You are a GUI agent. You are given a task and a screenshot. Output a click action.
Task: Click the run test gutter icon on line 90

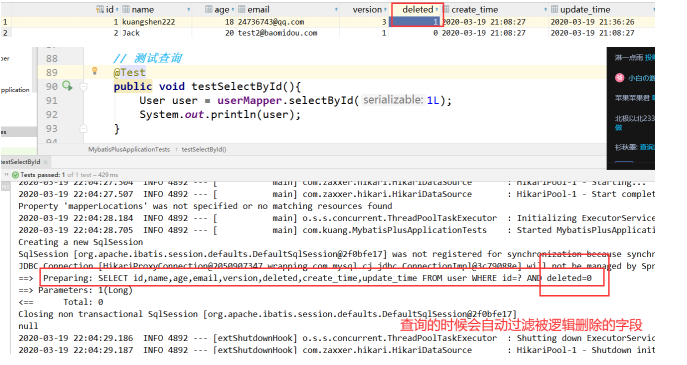pyautogui.click(x=67, y=85)
